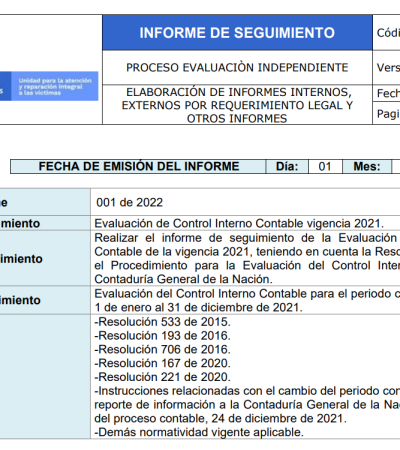Screen dimensions: 400x450
Task: Click line starting 'Realizar el informe de seguimiento'
Action: [x=247, y=238]
